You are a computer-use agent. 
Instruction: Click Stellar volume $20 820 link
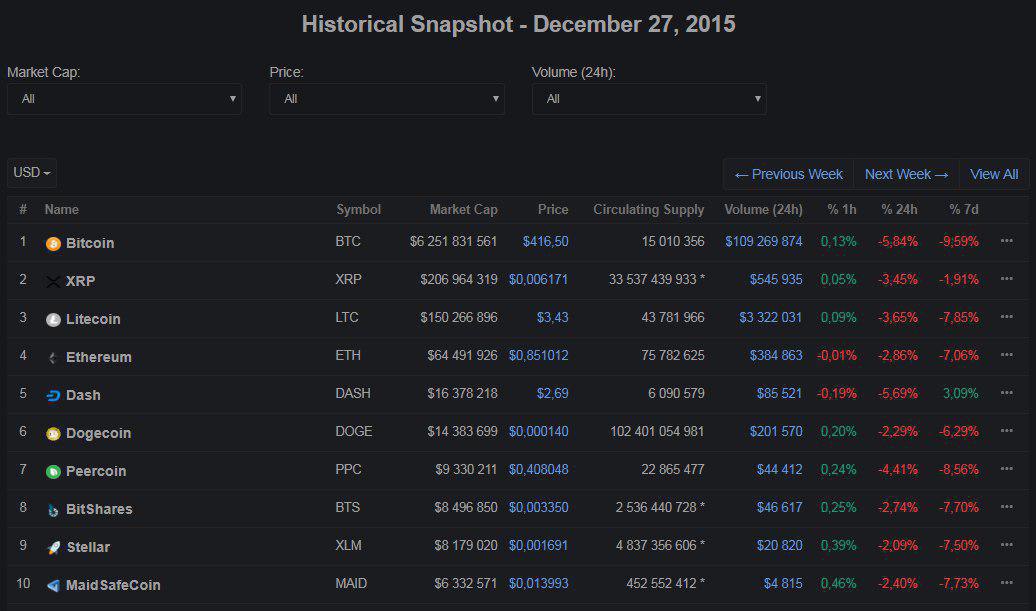pos(779,546)
